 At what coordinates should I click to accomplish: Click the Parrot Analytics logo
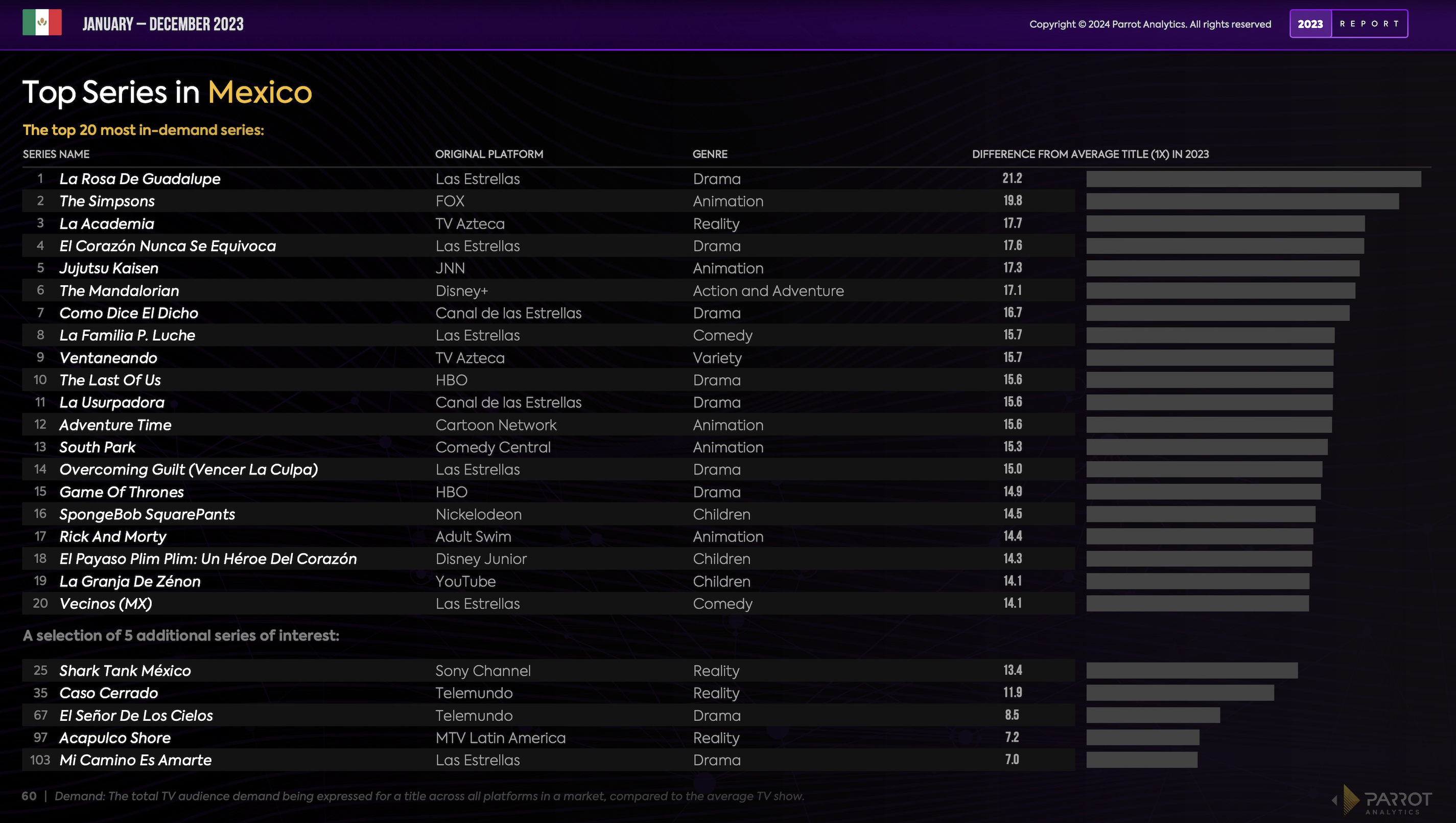point(1382,800)
